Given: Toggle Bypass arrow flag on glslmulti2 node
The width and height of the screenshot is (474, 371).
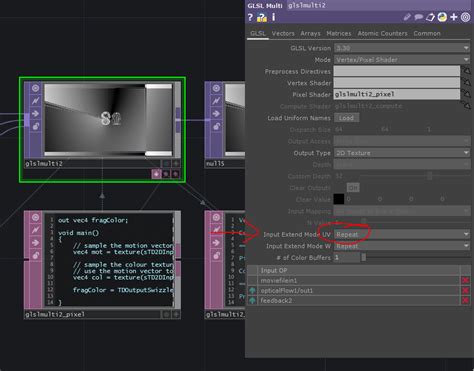Looking at the screenshot, I should tap(36, 114).
